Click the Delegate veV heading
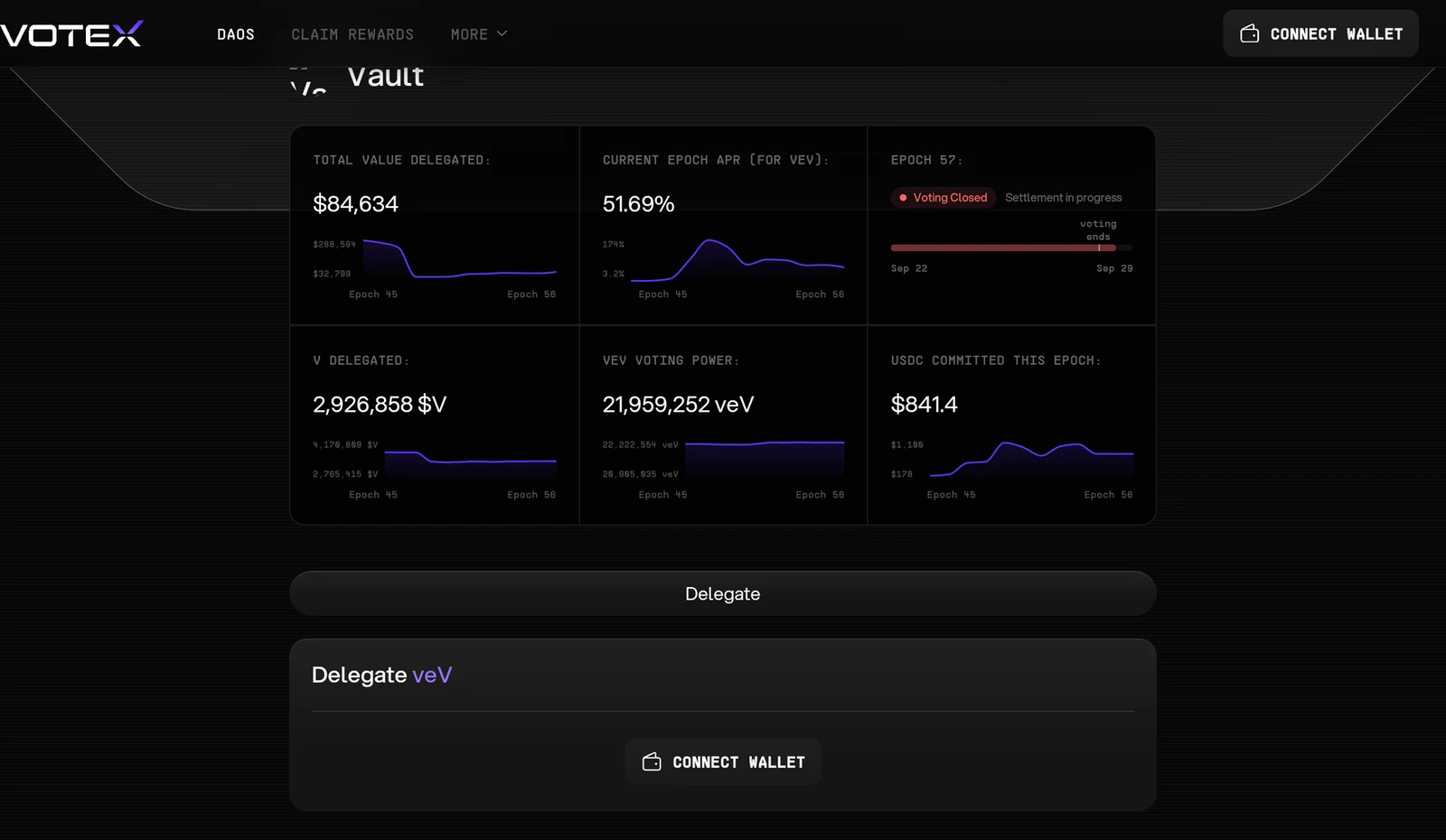Viewport: 1446px width, 840px height. (x=381, y=675)
